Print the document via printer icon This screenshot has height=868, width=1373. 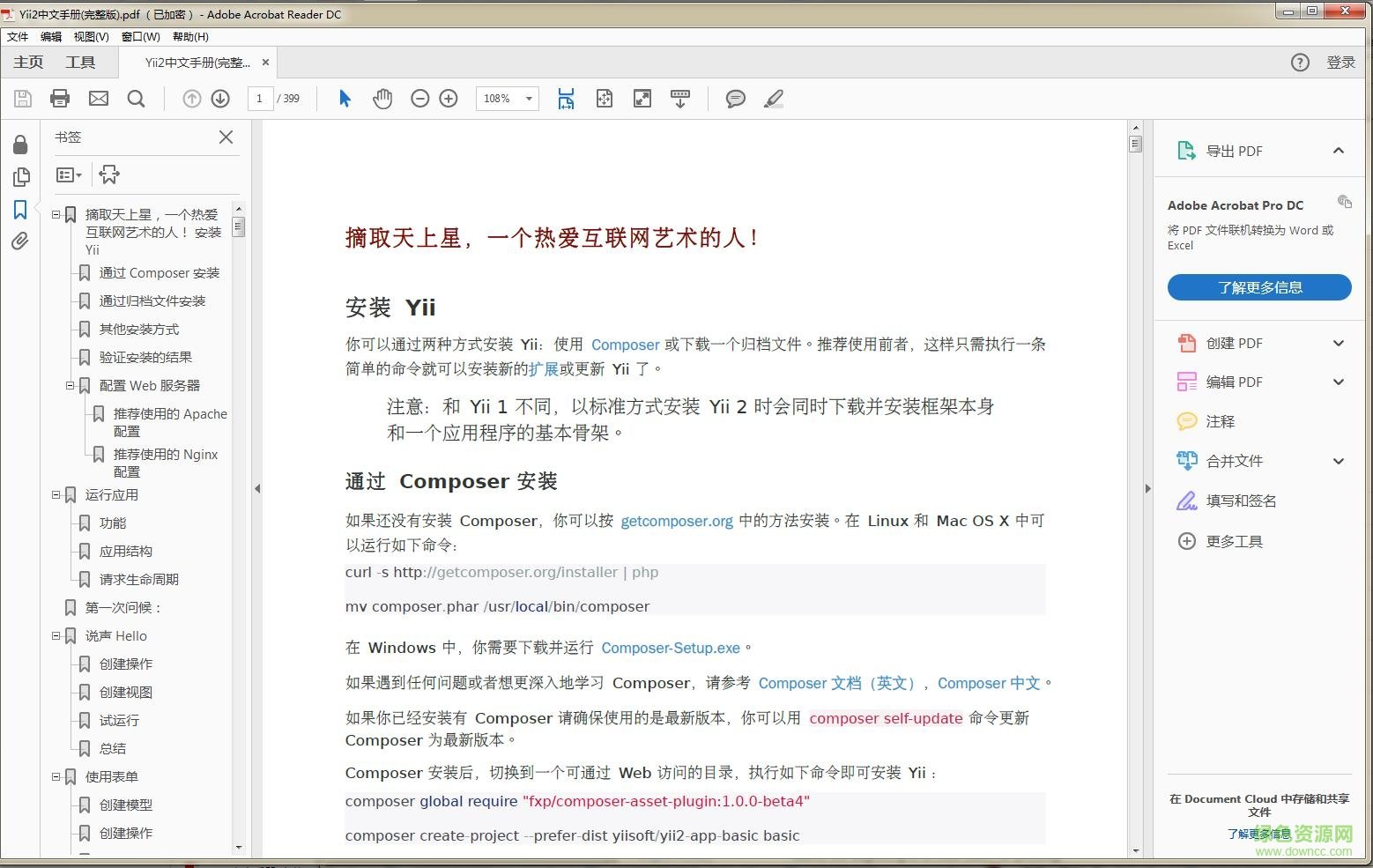click(x=60, y=99)
